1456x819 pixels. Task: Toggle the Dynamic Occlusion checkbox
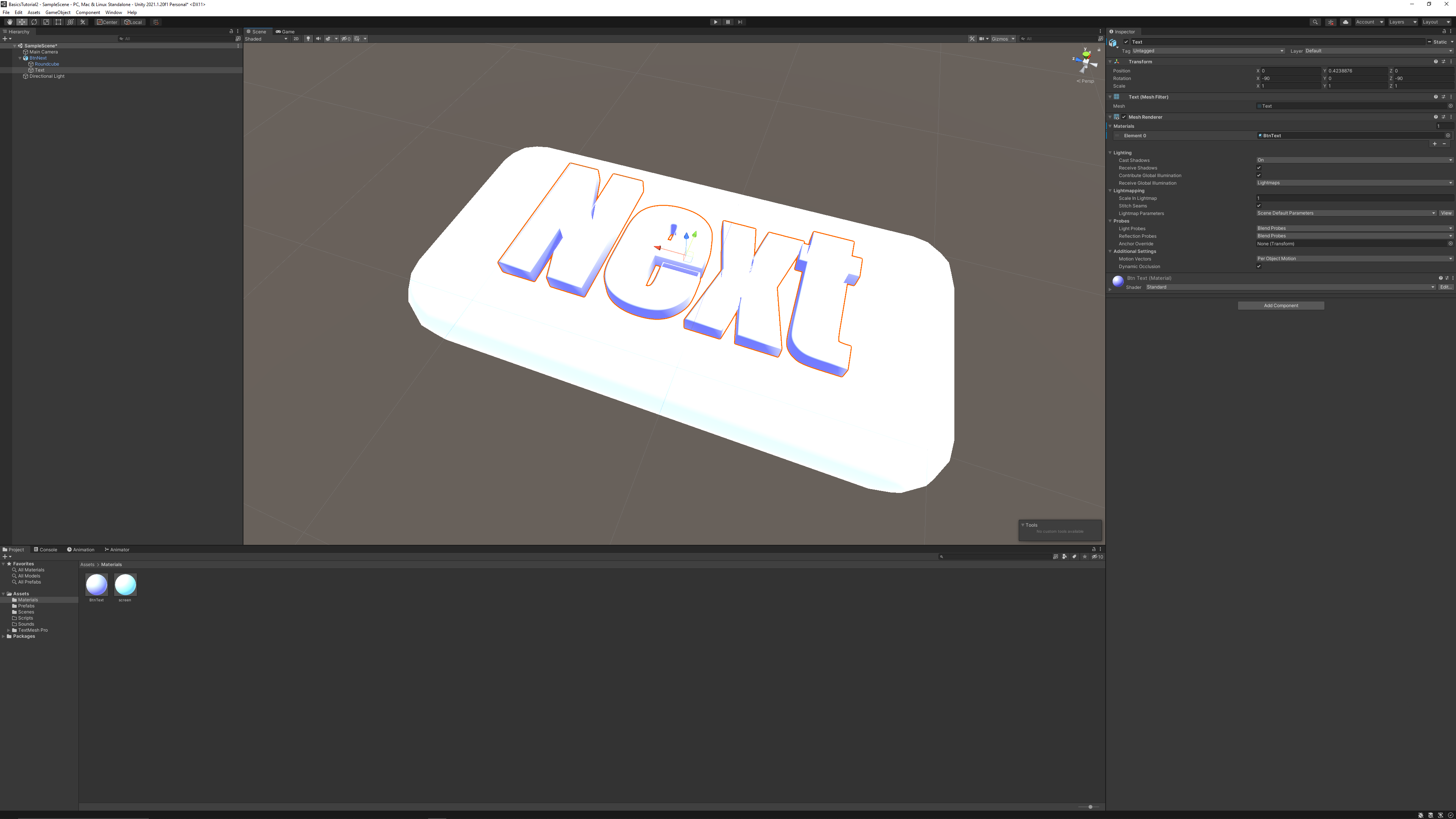click(x=1259, y=266)
